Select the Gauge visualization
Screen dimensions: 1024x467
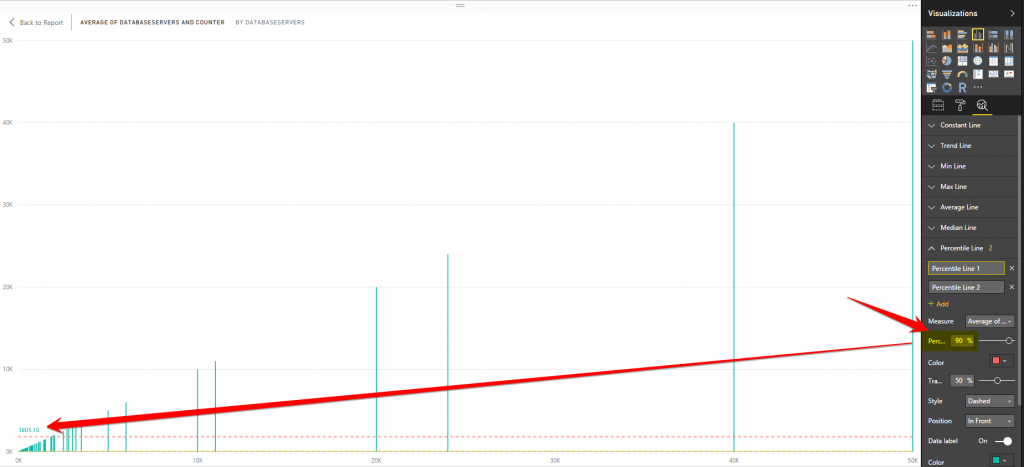click(x=962, y=74)
